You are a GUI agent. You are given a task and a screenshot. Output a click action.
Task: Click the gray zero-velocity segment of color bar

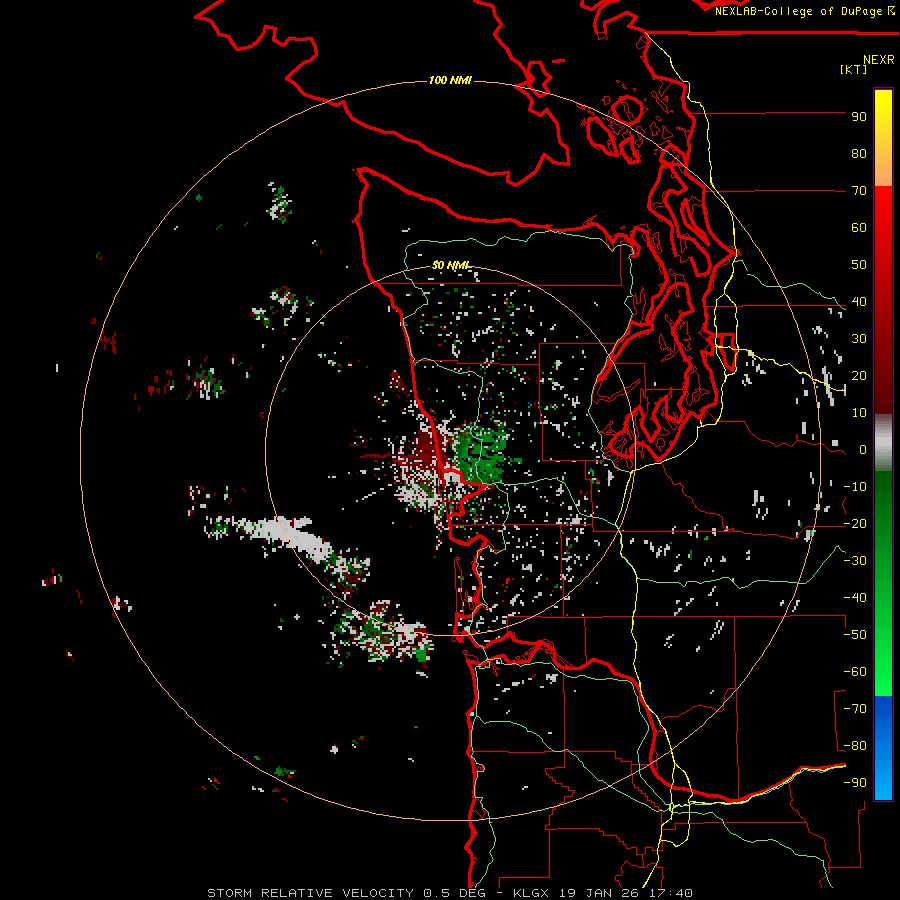point(883,443)
